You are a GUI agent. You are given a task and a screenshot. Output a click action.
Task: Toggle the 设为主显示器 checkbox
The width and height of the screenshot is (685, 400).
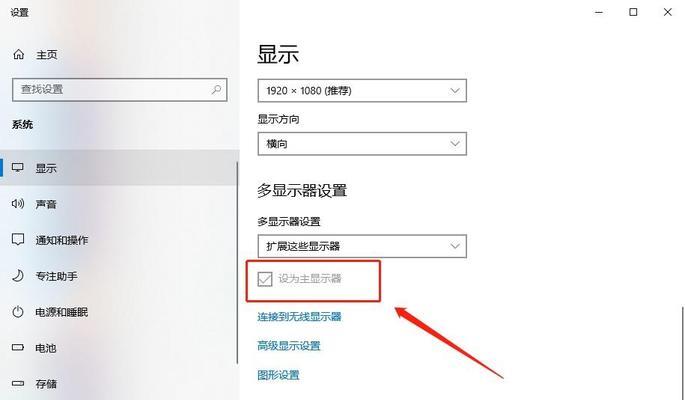coord(265,279)
